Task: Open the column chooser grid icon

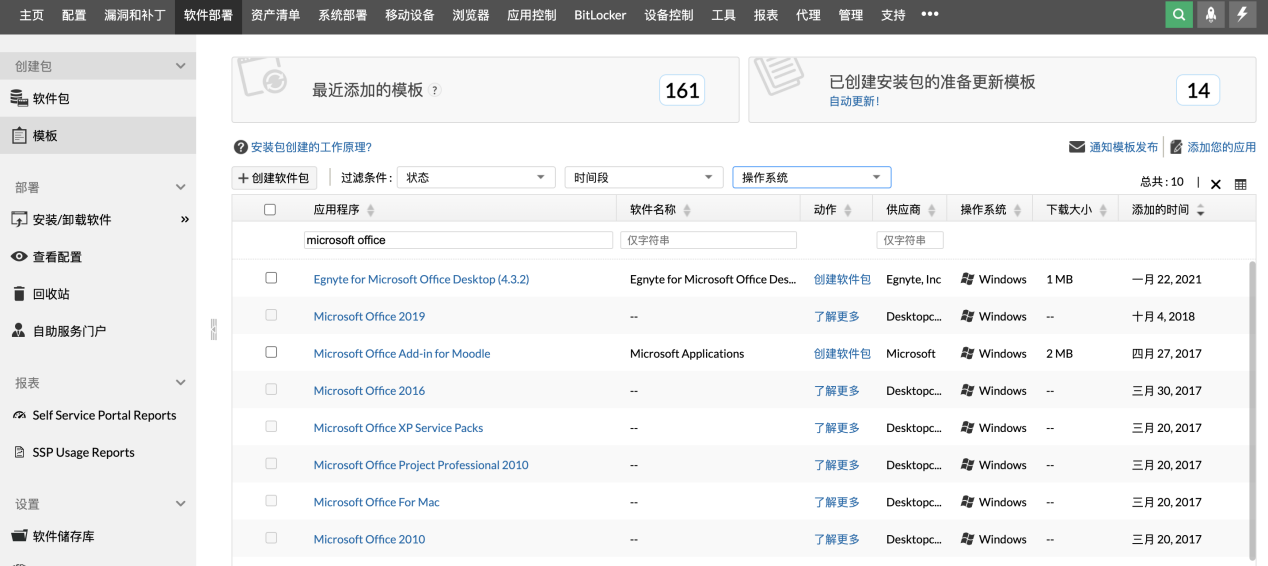Action: [1241, 184]
